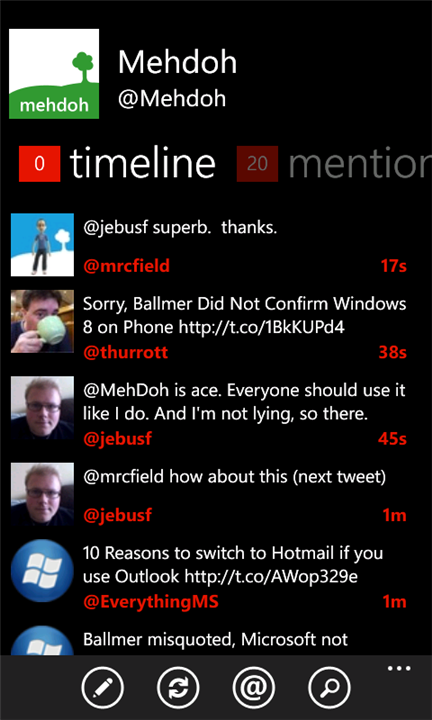This screenshot has width=432, height=720.
Task: Click the red 0 unread timeline badge
Action: pyautogui.click(x=39, y=164)
